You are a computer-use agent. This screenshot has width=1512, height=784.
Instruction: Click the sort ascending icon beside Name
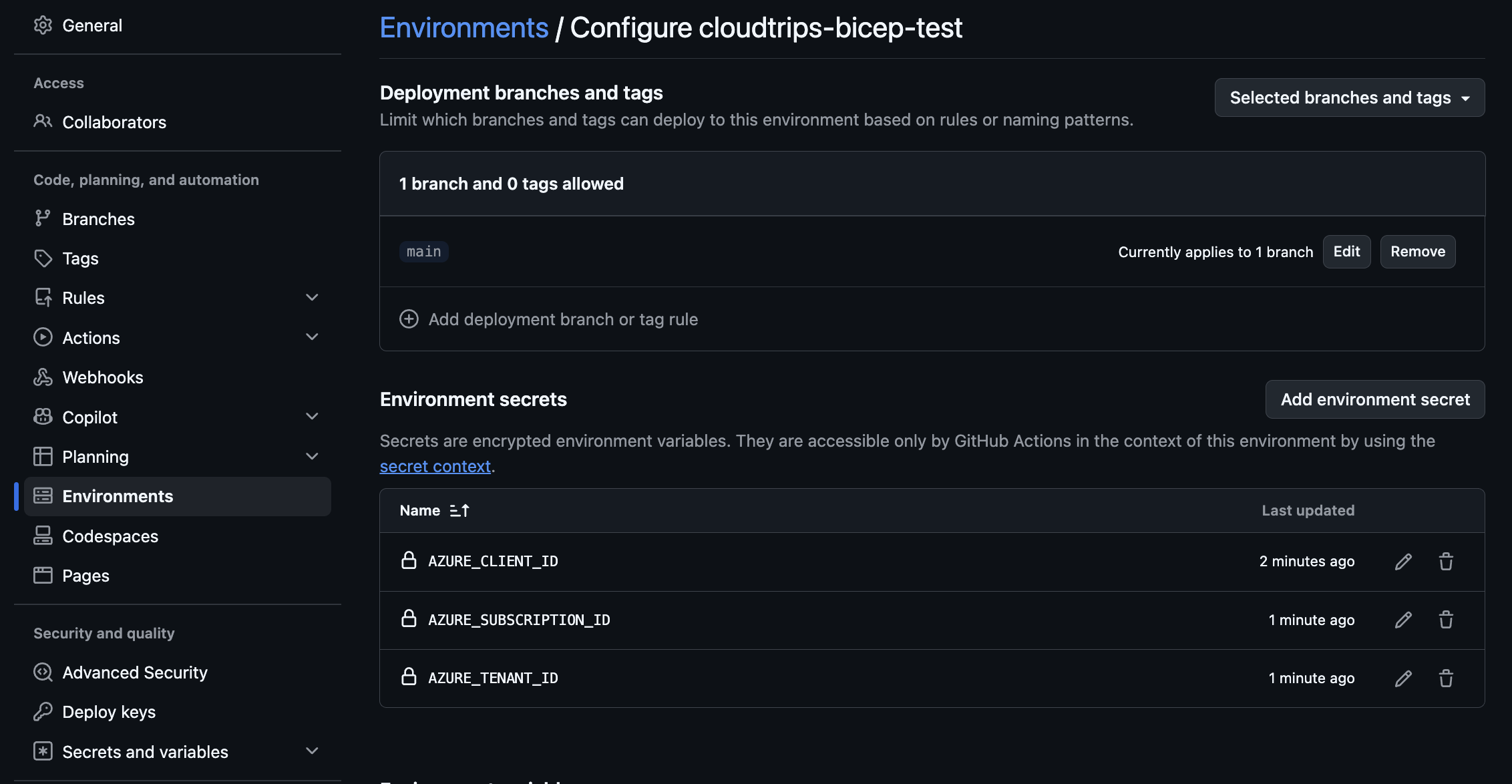click(x=459, y=510)
